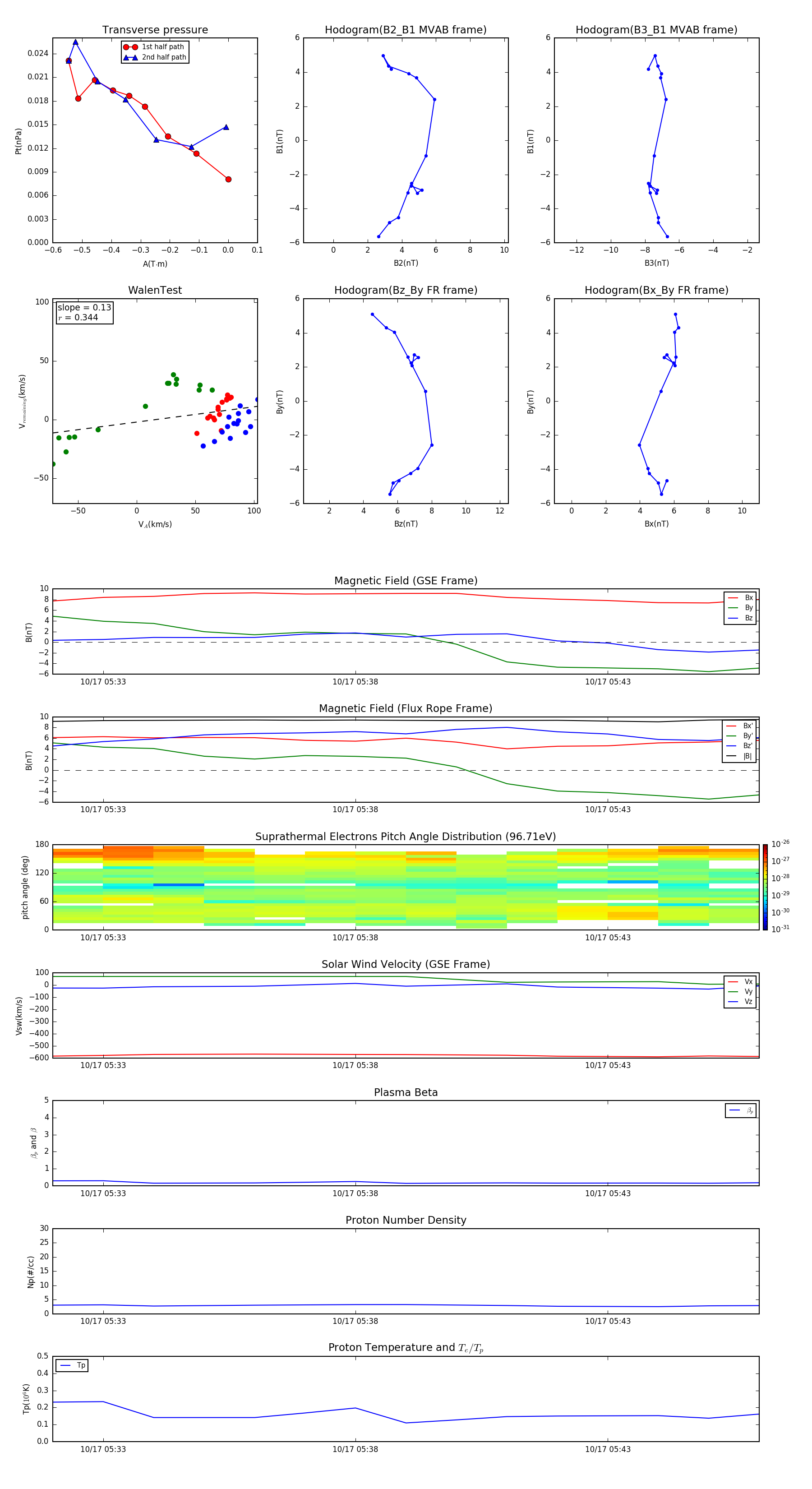Click the B3(nT) x-axis label

pyautogui.click(x=656, y=263)
